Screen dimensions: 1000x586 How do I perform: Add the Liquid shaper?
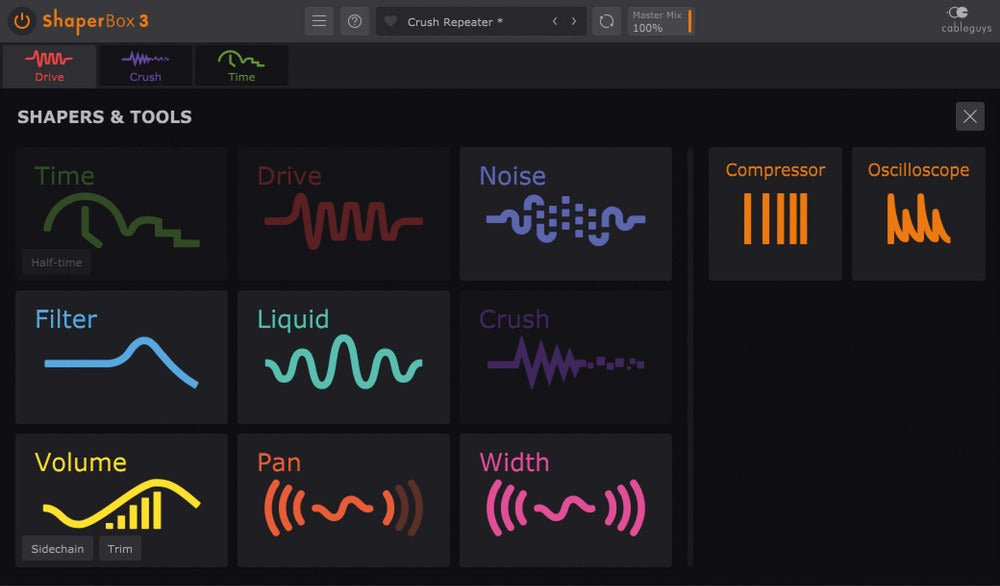(343, 357)
